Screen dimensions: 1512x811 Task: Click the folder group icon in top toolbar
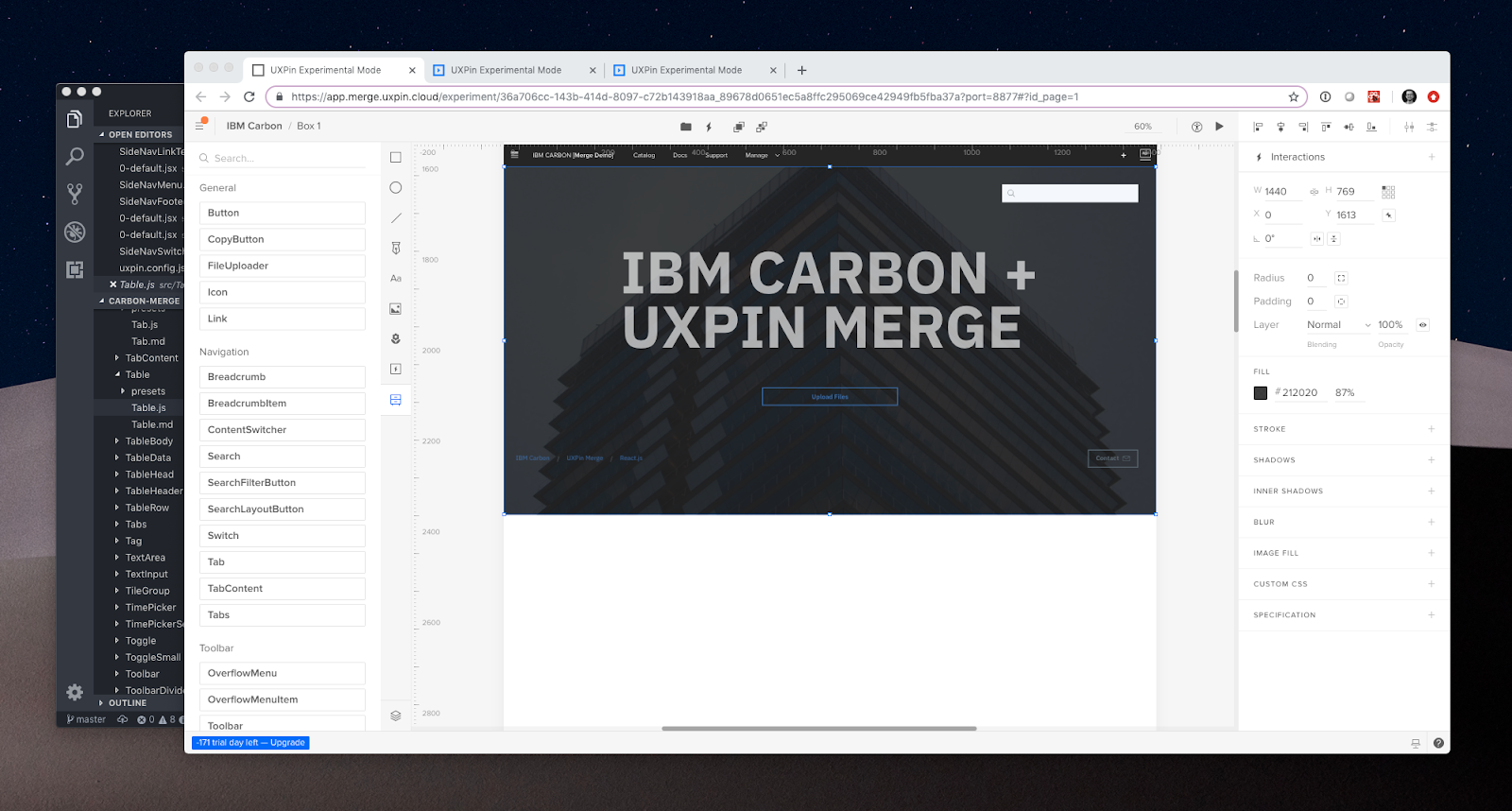click(x=686, y=127)
